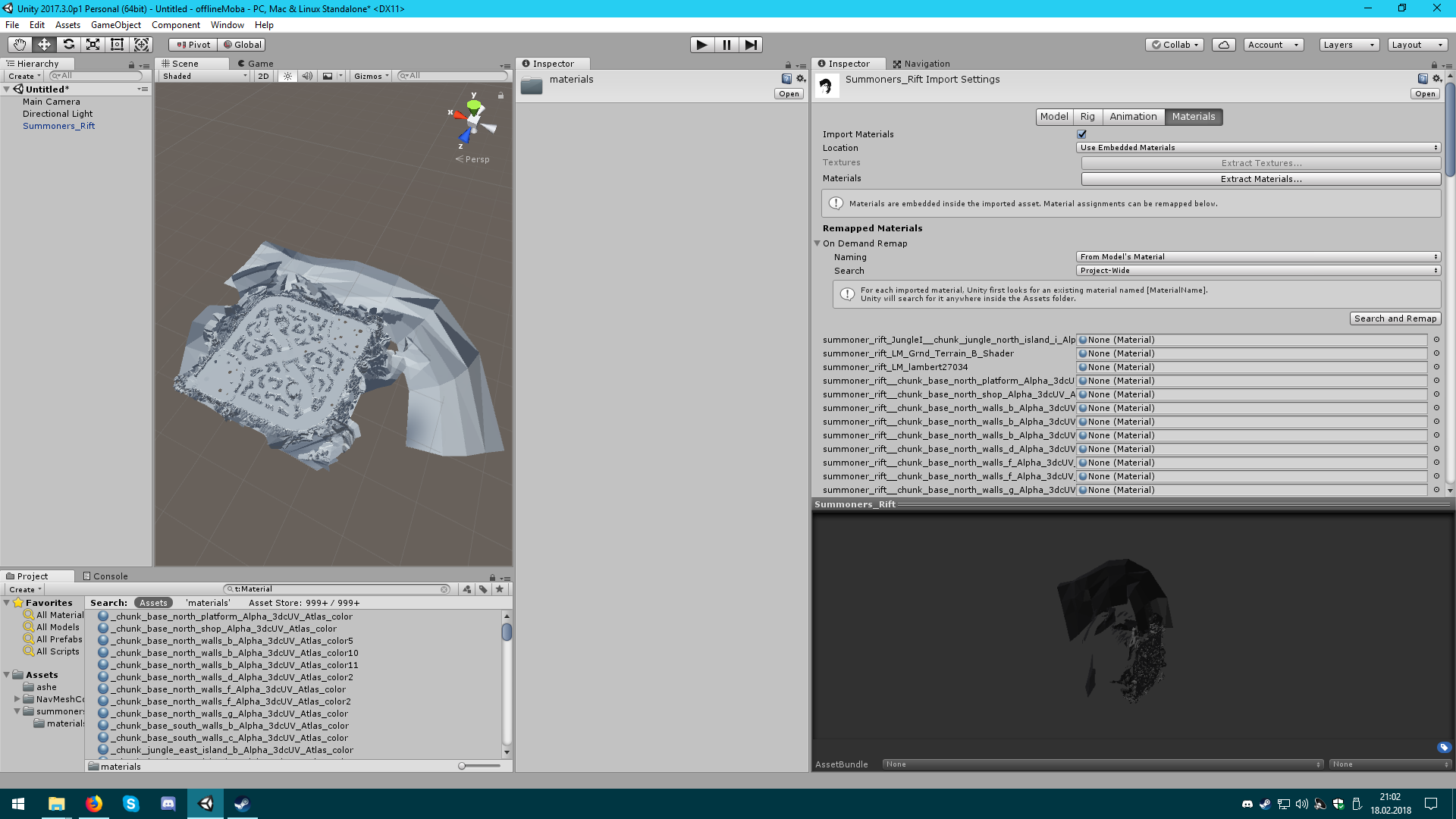The image size is (1456, 819).
Task: Click Search and Remap button
Action: click(x=1395, y=318)
